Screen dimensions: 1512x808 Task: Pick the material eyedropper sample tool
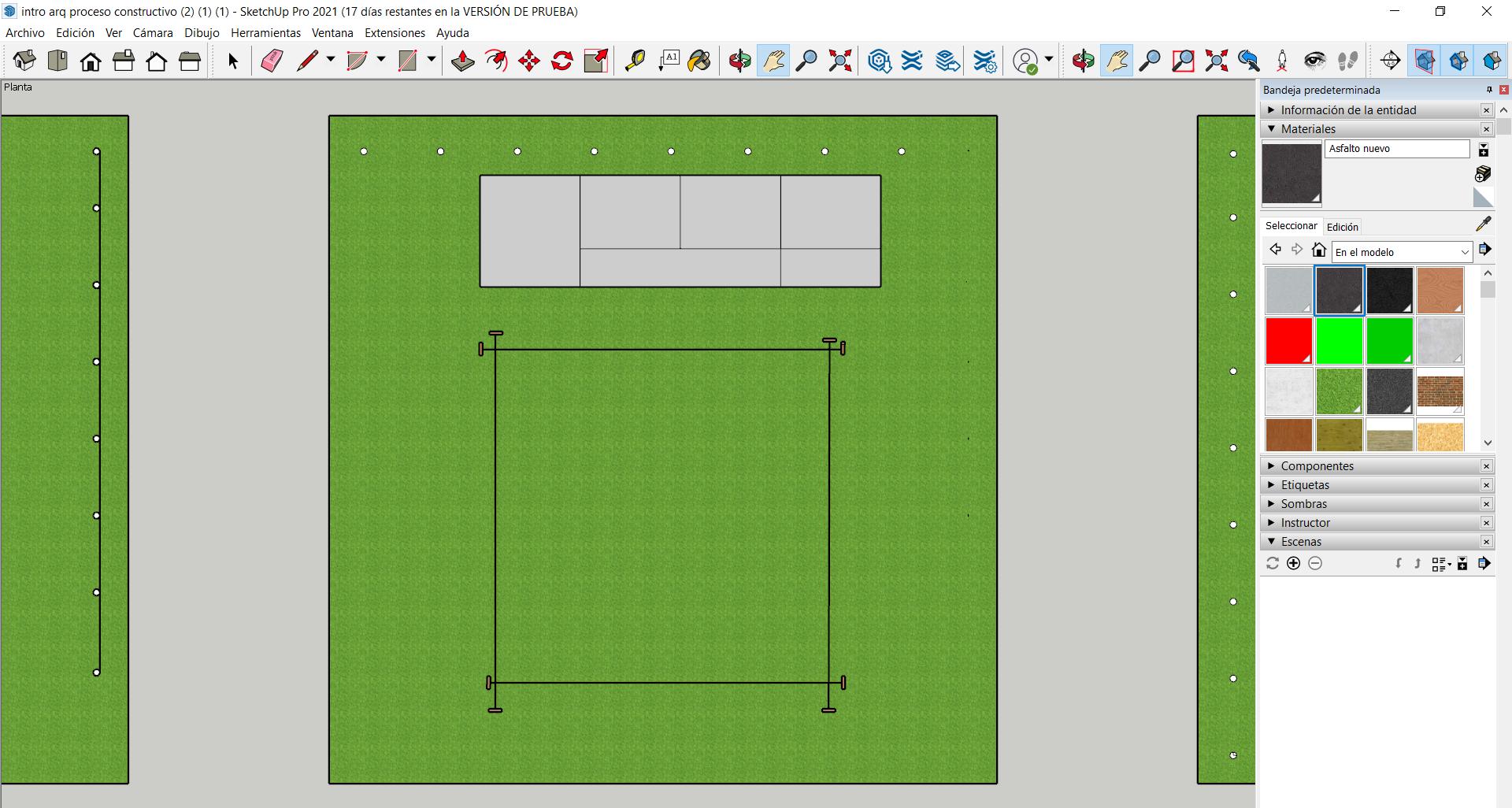pyautogui.click(x=1484, y=224)
